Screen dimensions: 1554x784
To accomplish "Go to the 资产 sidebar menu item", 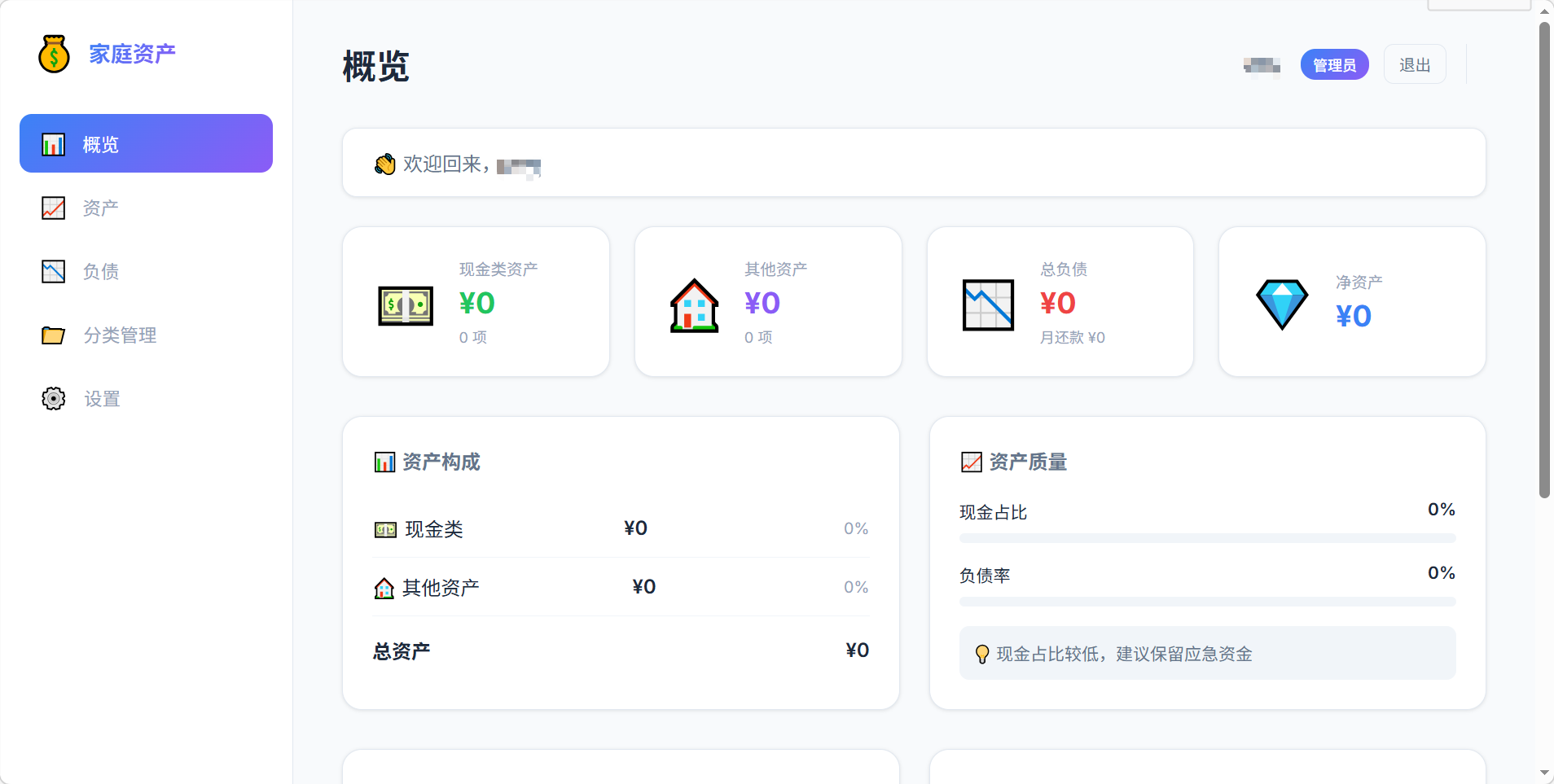I will [146, 208].
